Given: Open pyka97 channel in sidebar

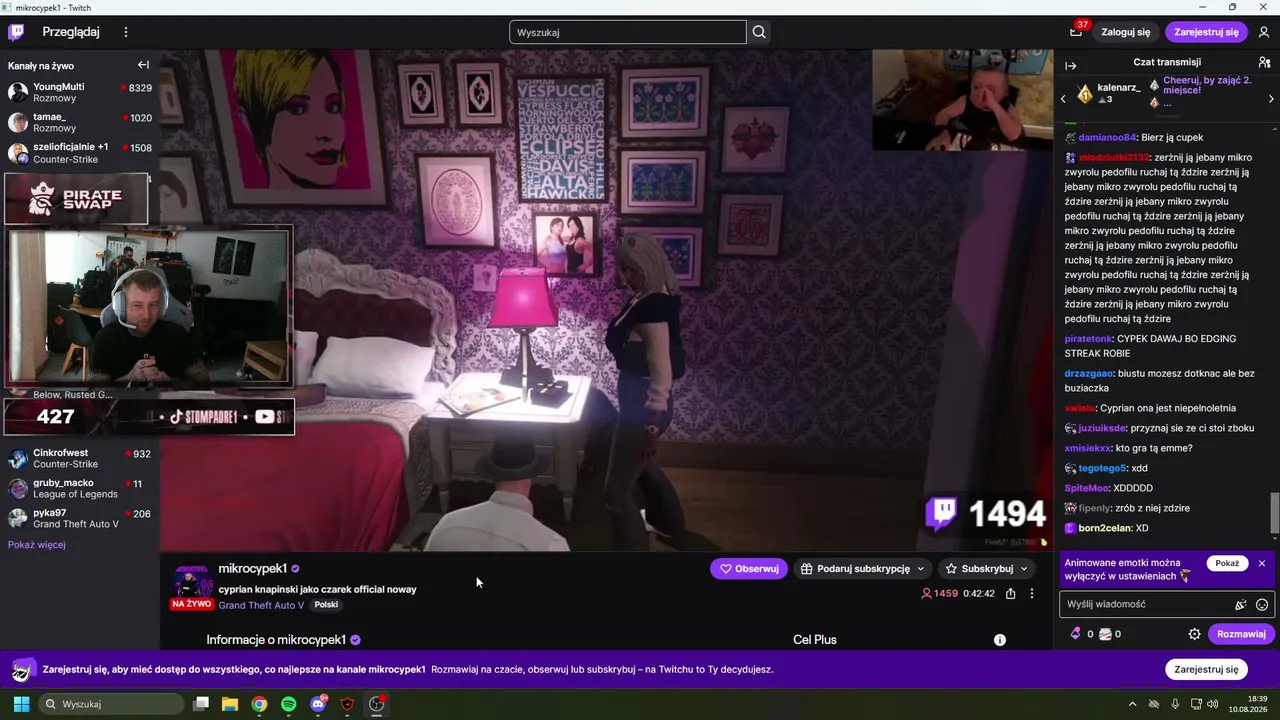Looking at the screenshot, I should (x=80, y=518).
